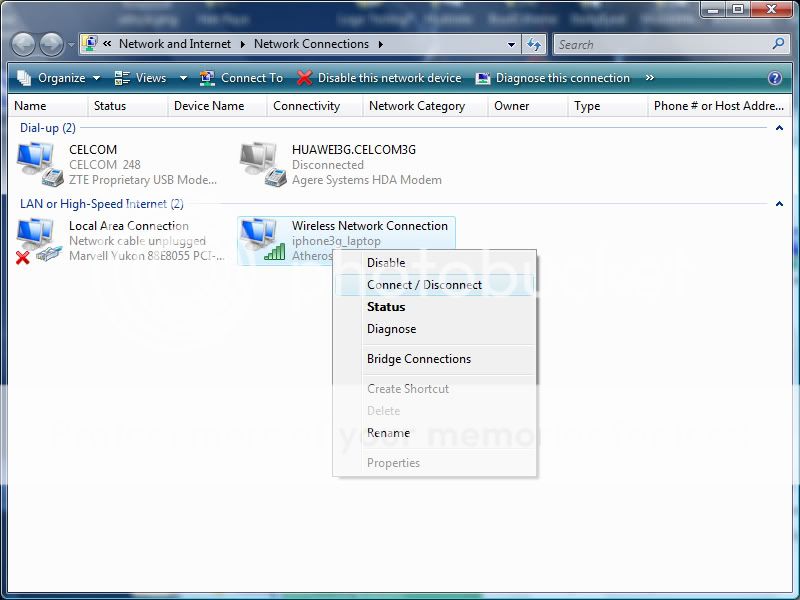The image size is (800, 600).
Task: Open the Organize dropdown menu
Action: coord(58,78)
